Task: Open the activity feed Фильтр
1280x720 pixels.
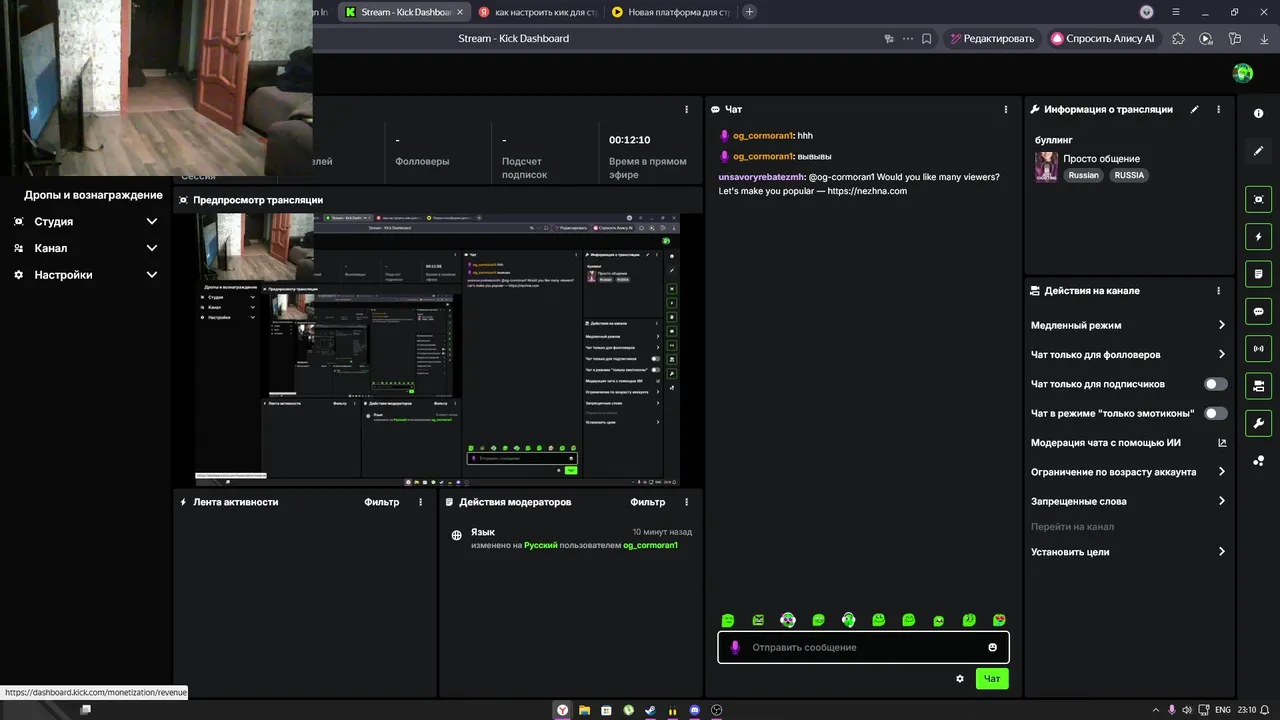Action: [382, 502]
